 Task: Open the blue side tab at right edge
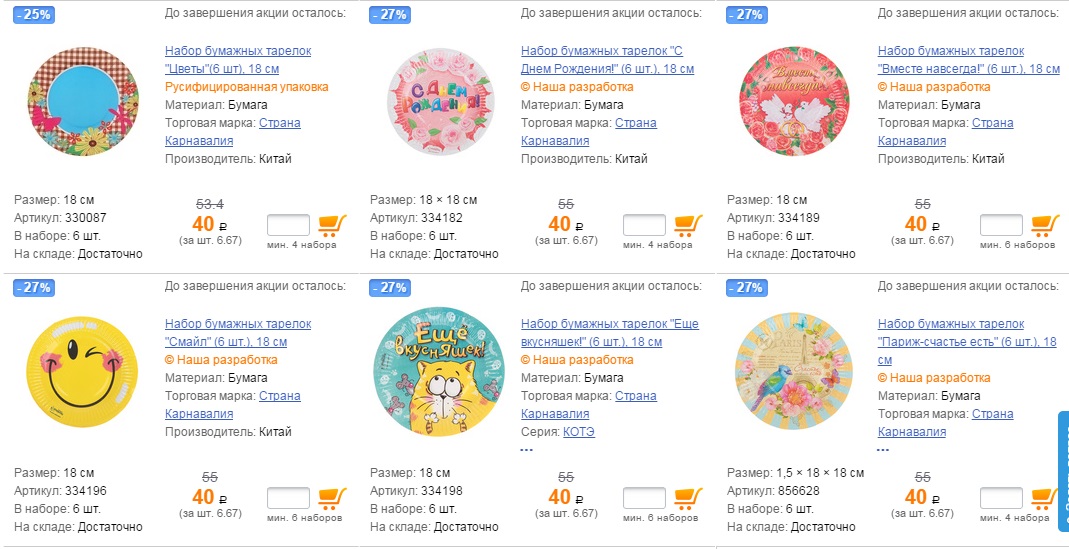pyautogui.click(x=1063, y=470)
